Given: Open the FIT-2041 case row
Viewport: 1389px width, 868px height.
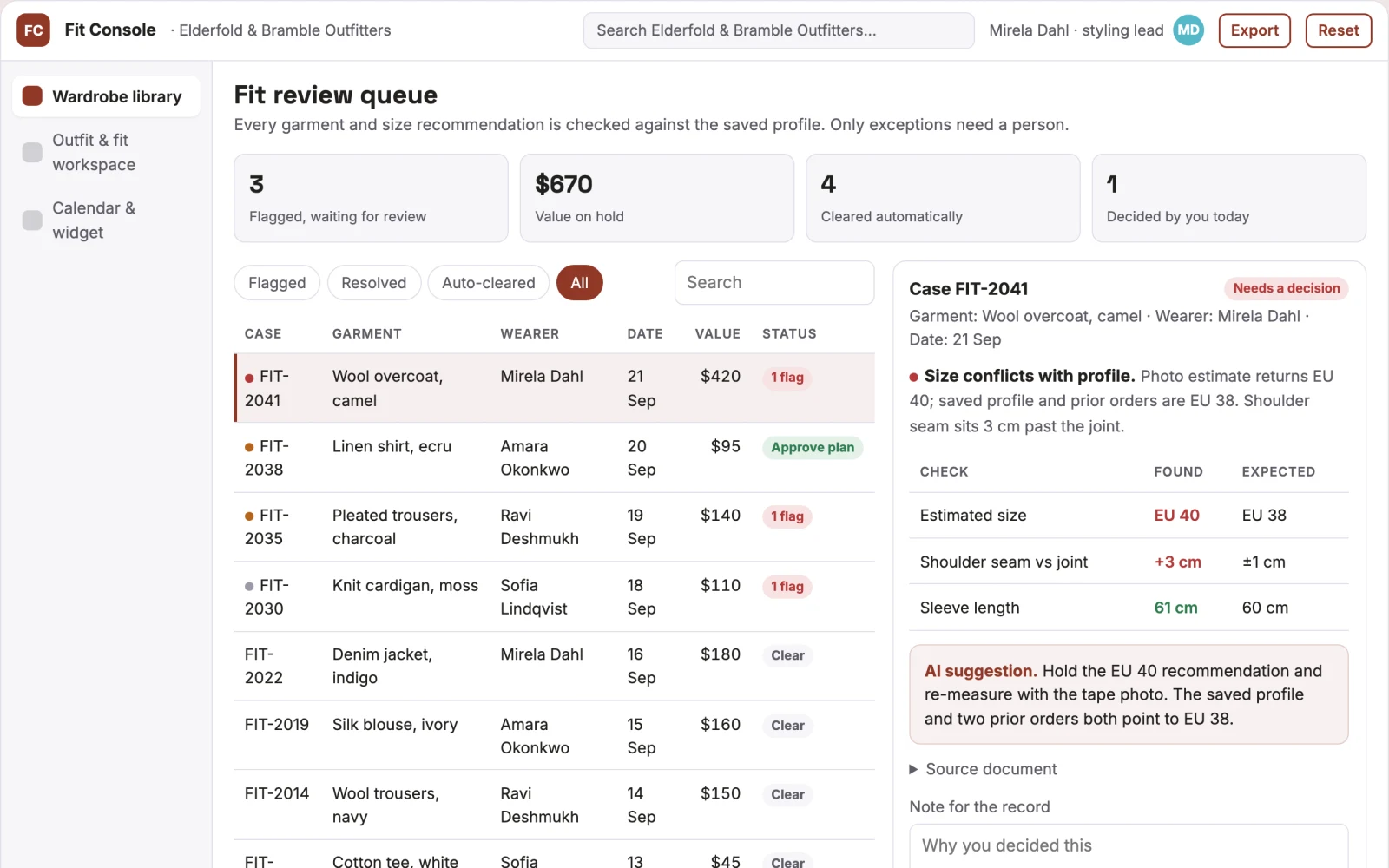Looking at the screenshot, I should point(555,388).
